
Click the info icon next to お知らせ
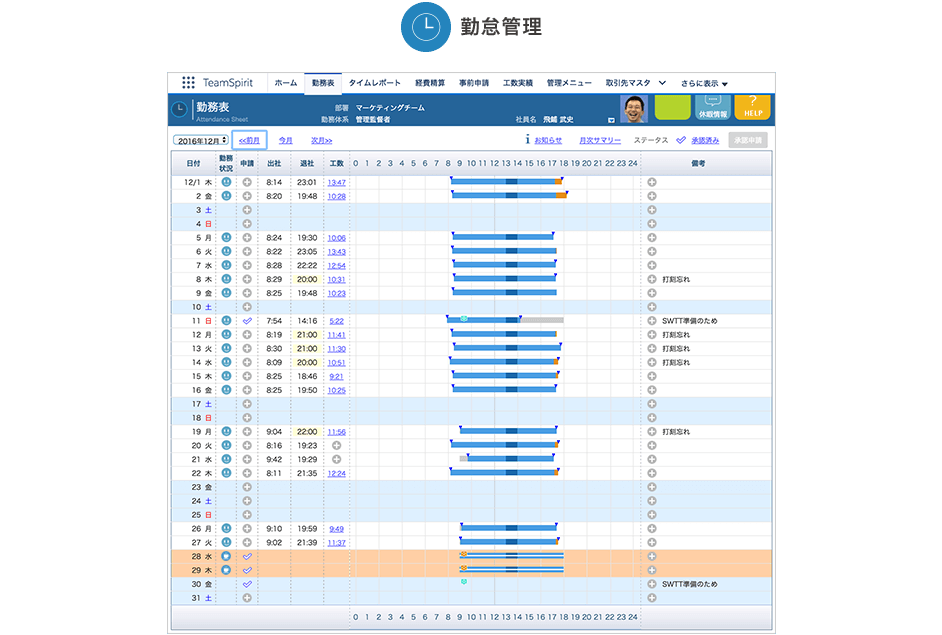pyautogui.click(x=527, y=139)
